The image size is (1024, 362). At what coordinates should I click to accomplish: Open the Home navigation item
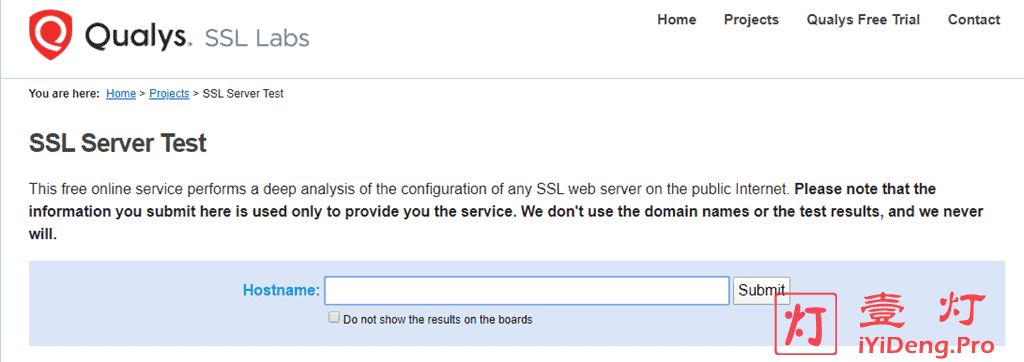(x=677, y=20)
